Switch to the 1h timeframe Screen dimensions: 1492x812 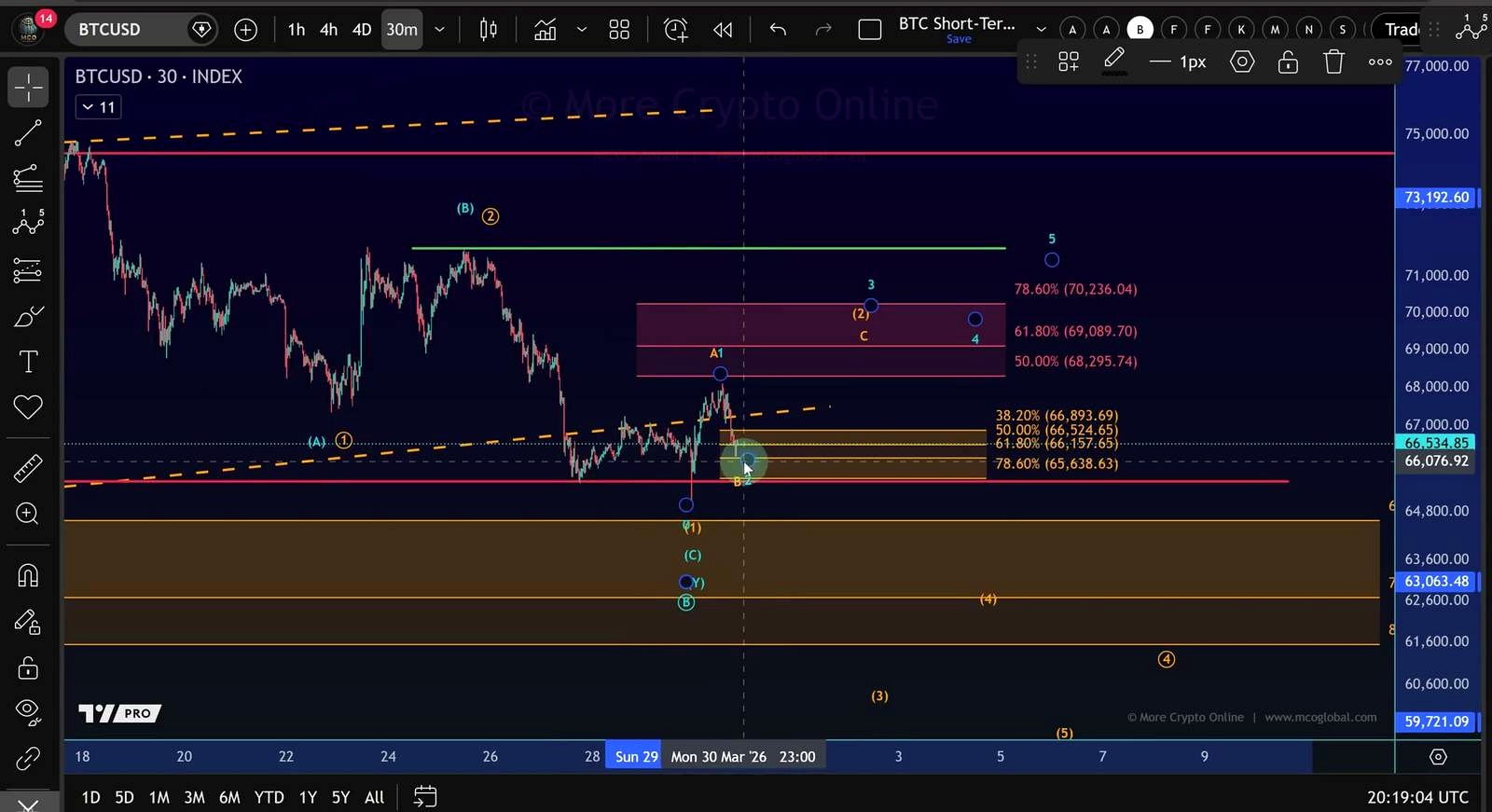coord(297,30)
